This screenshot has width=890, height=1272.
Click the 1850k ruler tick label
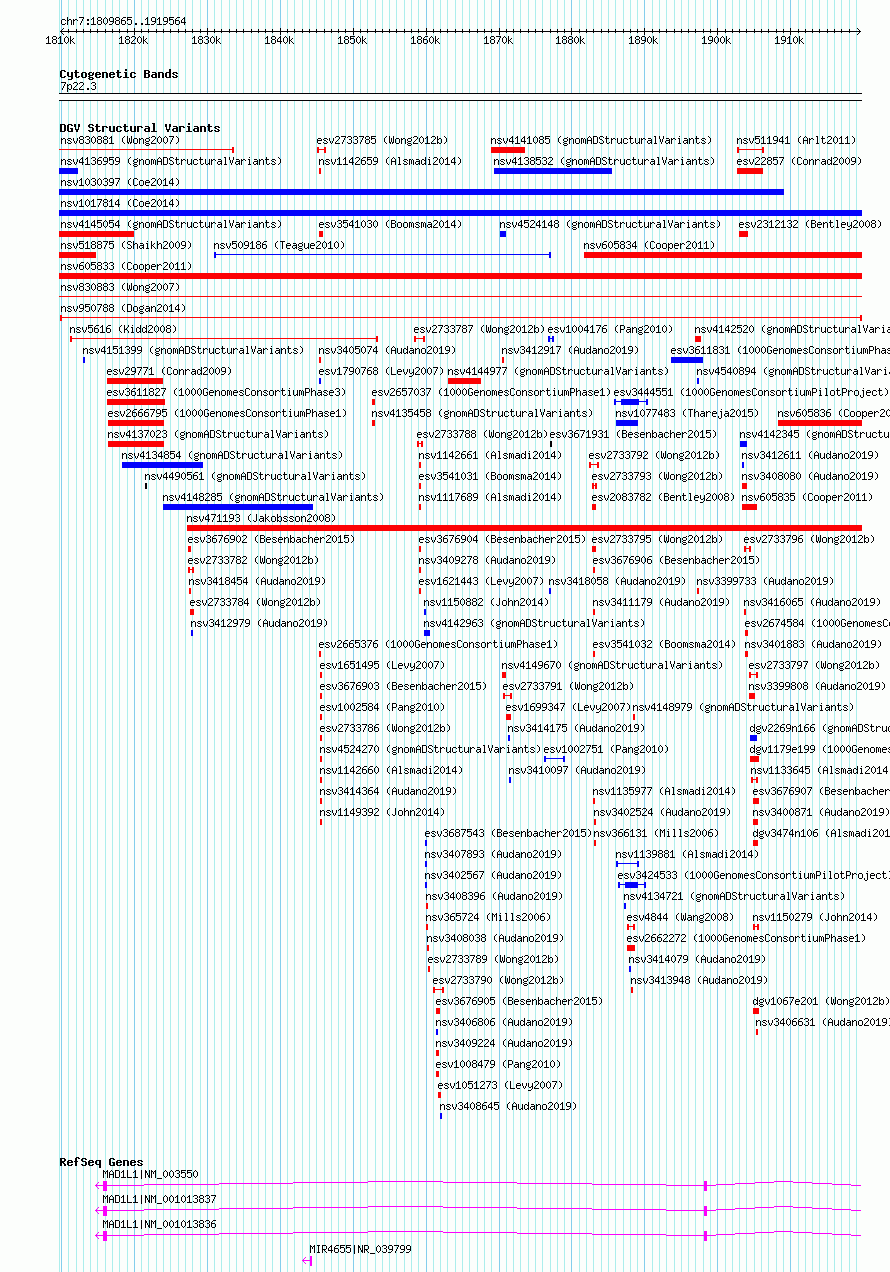[x=351, y=41]
